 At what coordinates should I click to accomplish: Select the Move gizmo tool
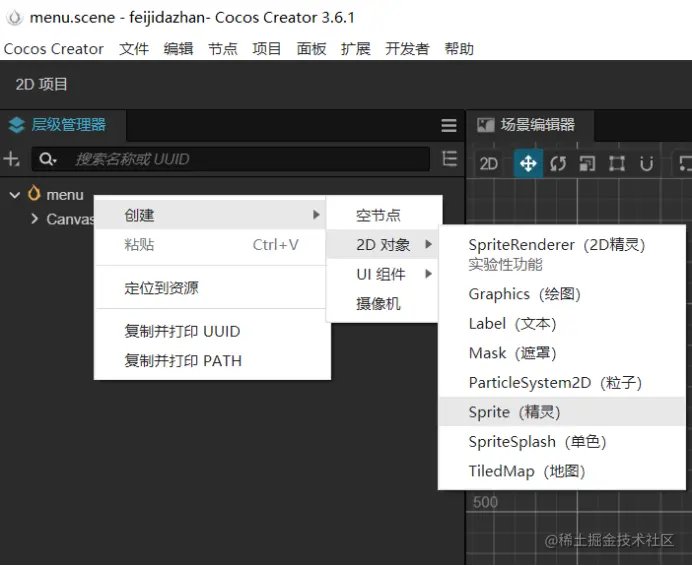(x=528, y=164)
